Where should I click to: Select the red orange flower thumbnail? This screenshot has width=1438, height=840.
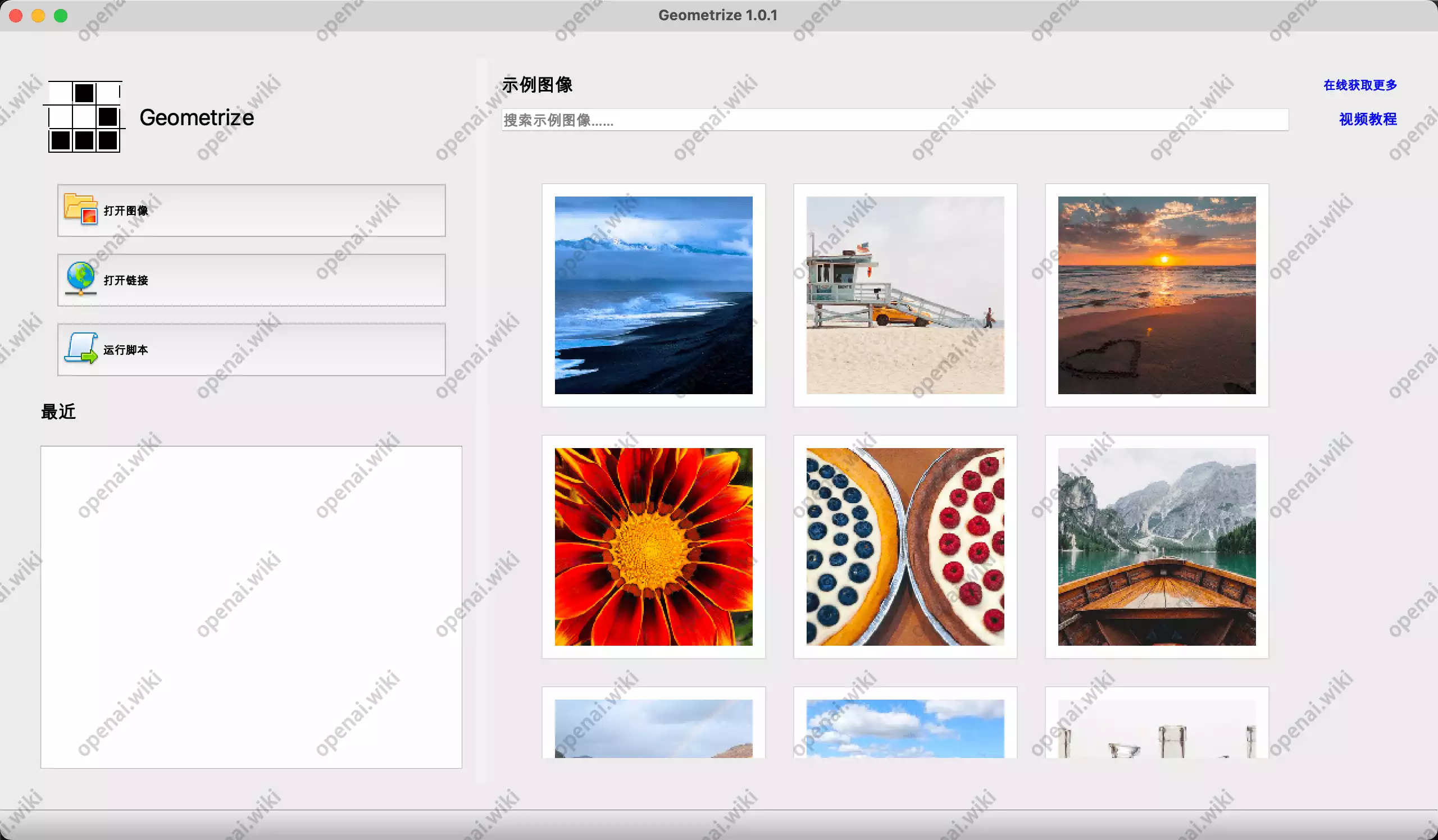coord(653,546)
